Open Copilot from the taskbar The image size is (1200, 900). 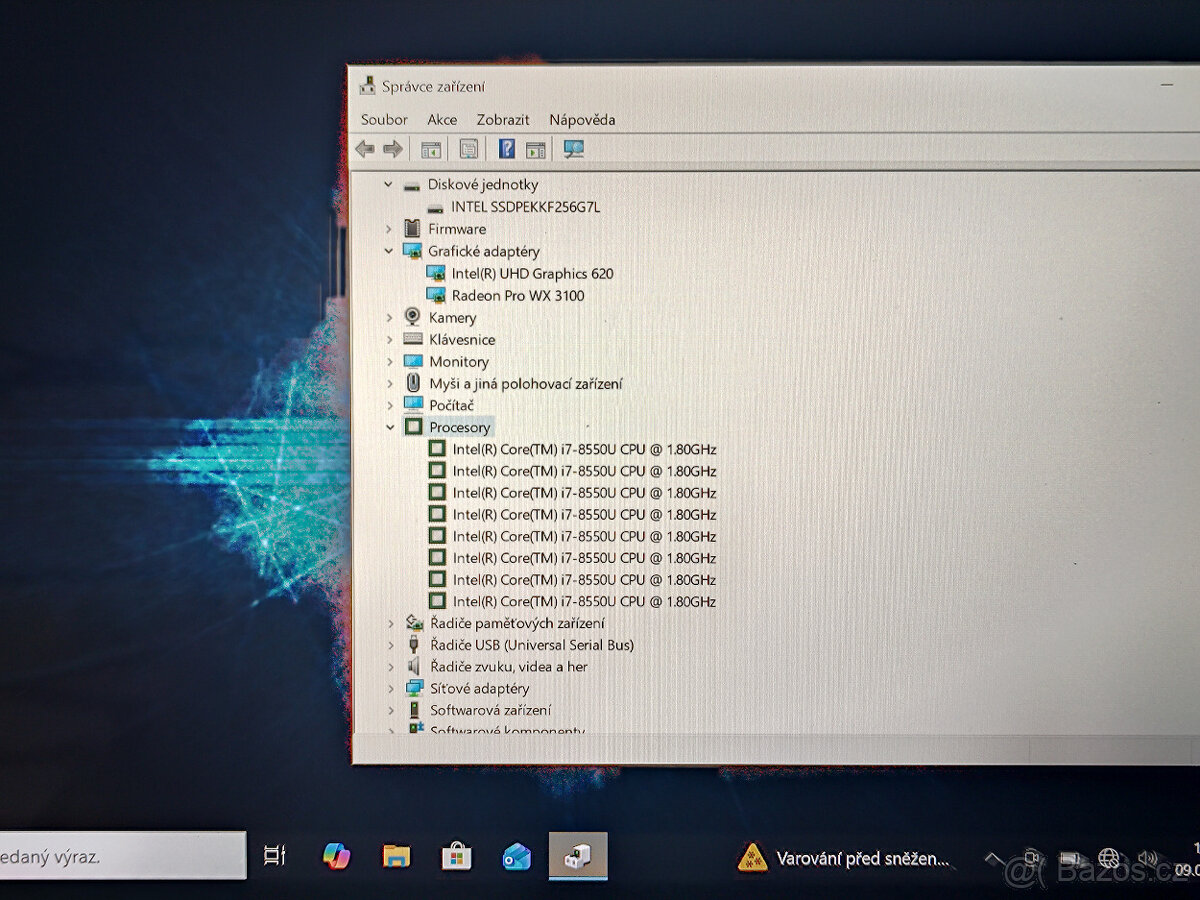click(336, 856)
